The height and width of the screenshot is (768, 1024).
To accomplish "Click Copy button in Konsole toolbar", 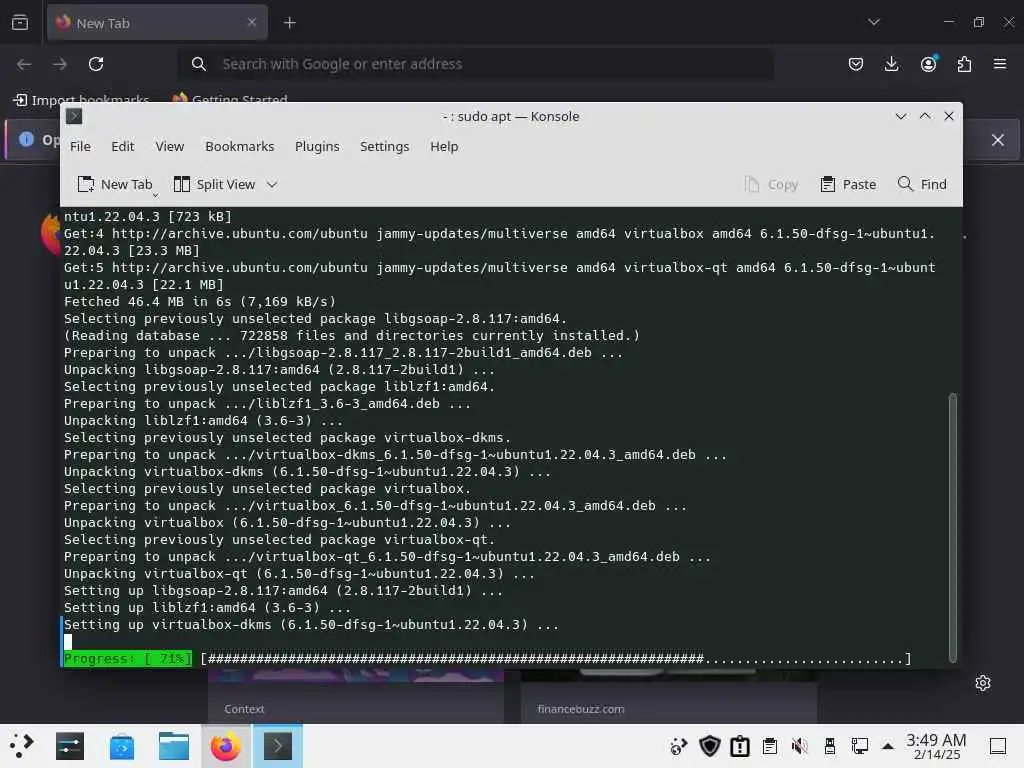I will (771, 185).
